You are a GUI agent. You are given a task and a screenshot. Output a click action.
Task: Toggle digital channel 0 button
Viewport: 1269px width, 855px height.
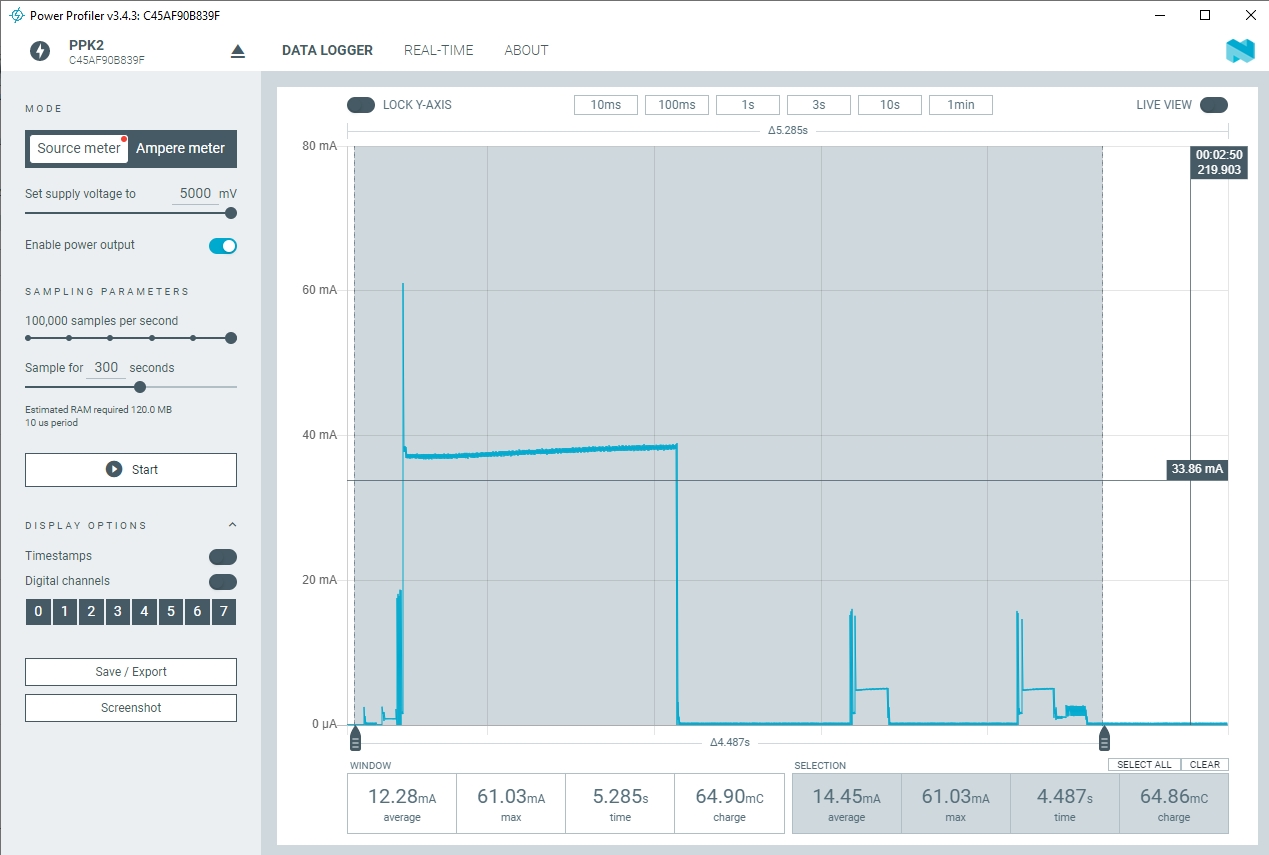coord(38,612)
